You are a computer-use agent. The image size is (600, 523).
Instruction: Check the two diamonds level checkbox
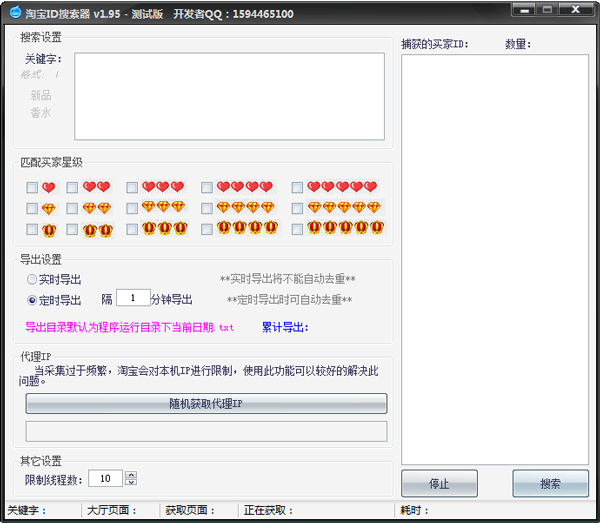[73, 209]
